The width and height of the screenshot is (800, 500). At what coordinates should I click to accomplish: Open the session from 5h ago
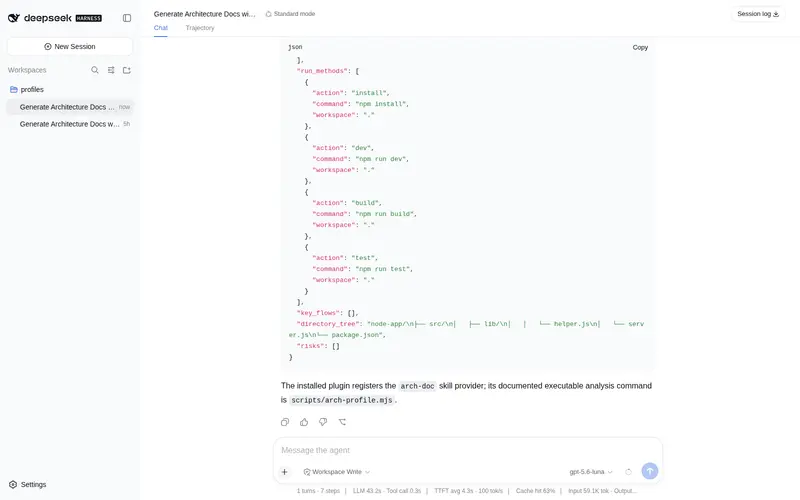coord(70,124)
